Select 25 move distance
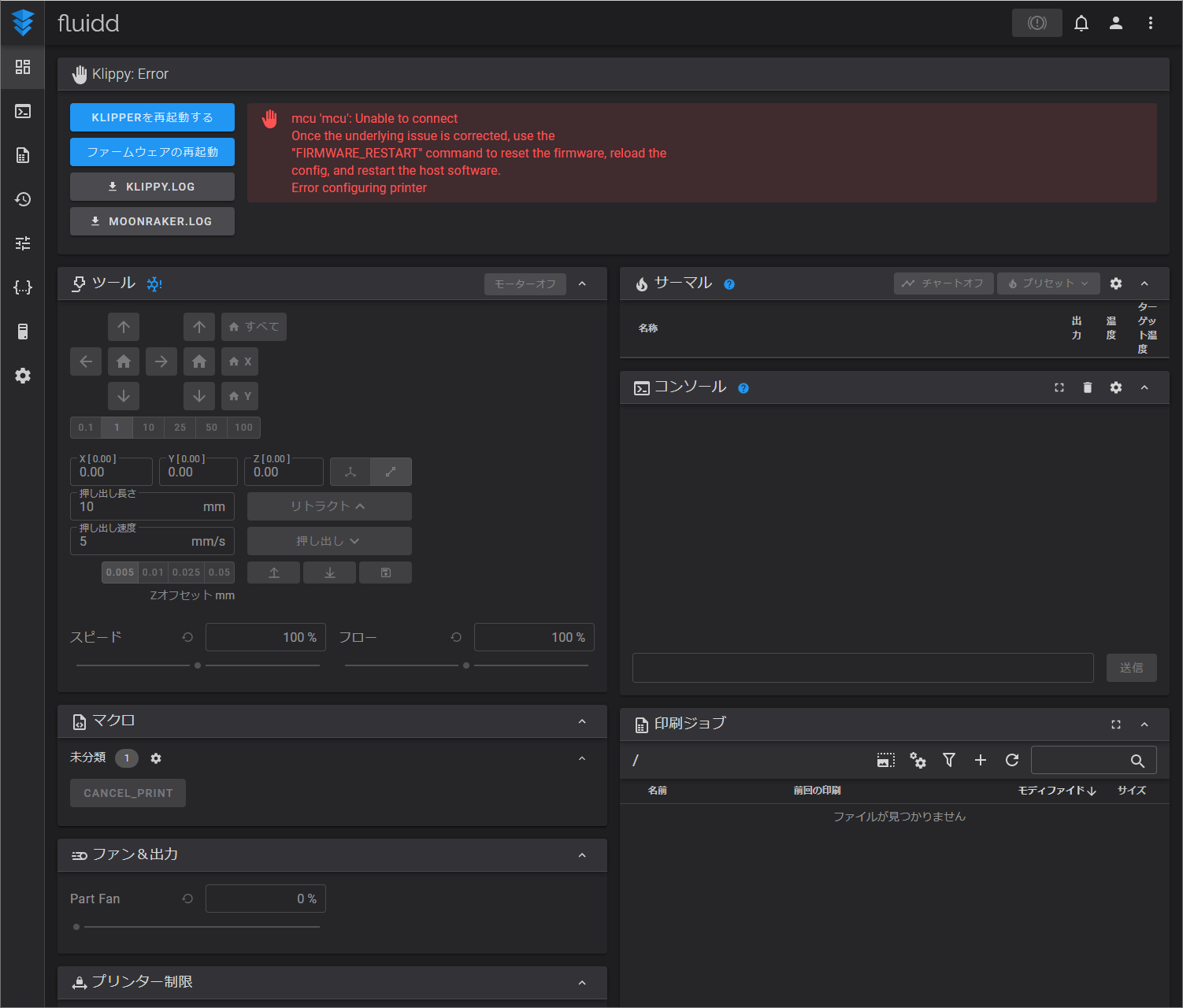Screen dimensions: 1183x1008 (180, 428)
